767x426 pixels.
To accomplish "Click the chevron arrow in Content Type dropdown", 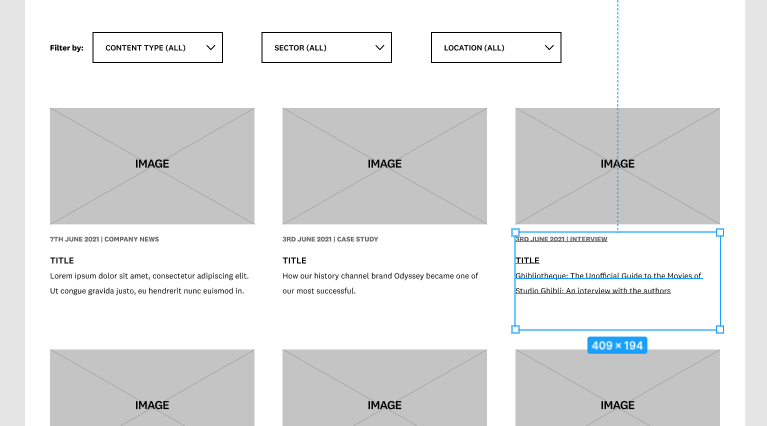I will pyautogui.click(x=211, y=47).
